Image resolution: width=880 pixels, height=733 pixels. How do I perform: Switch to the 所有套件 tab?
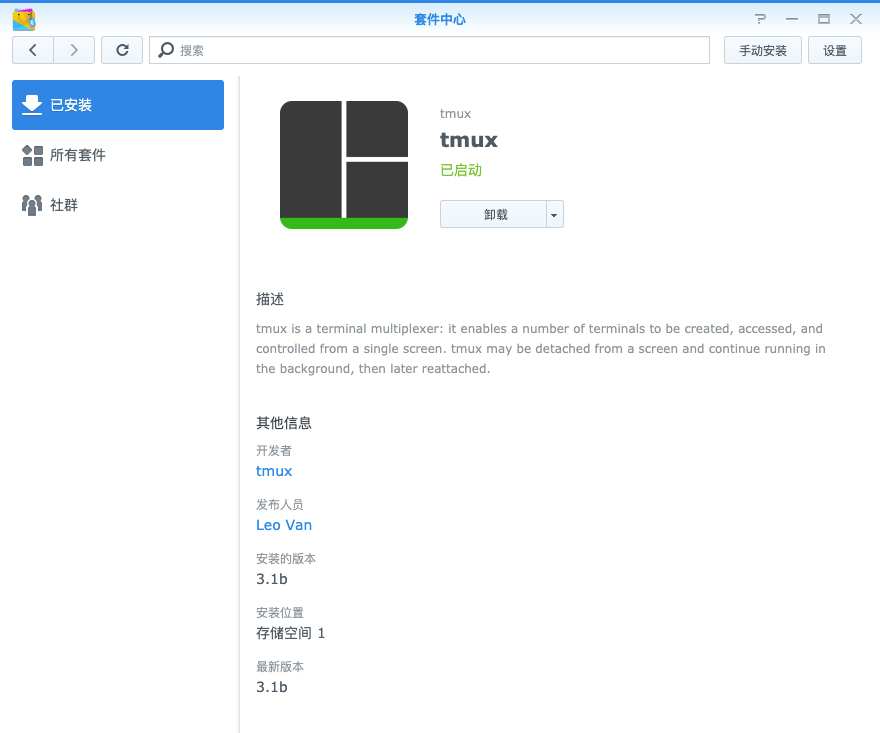coord(78,155)
